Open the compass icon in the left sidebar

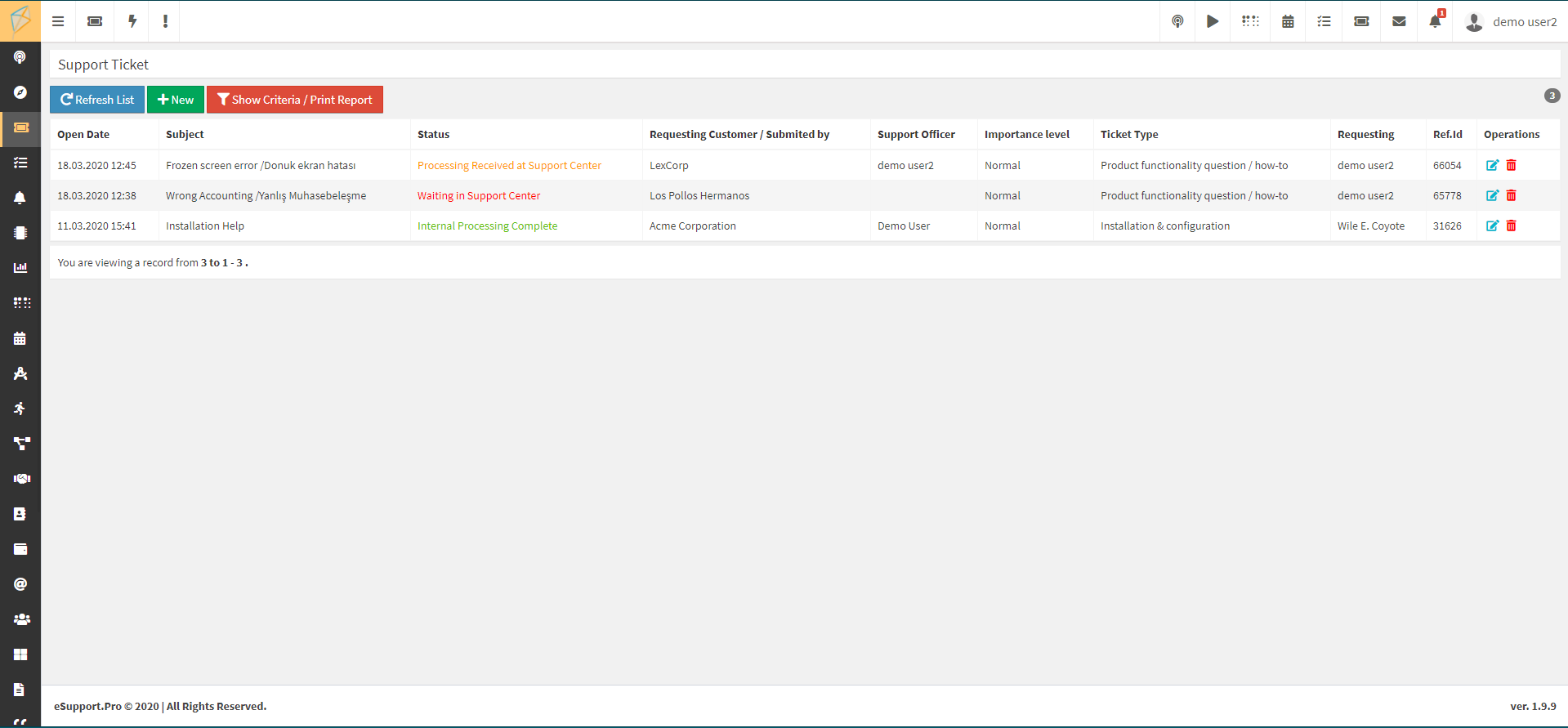20,92
